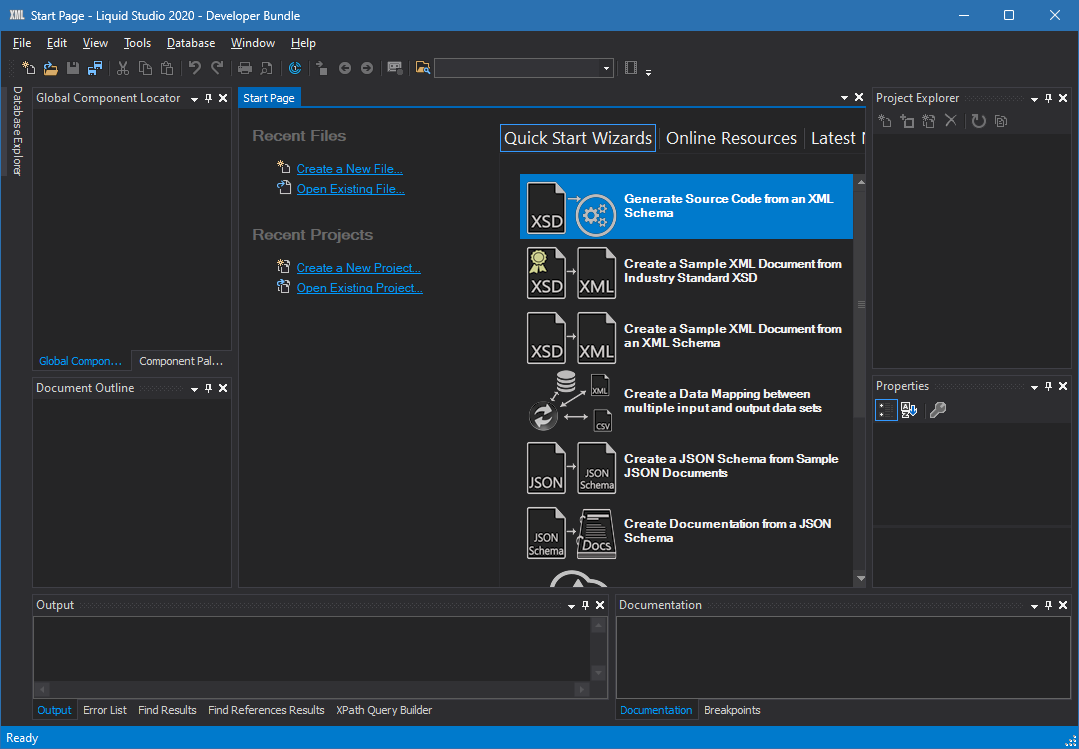Toggle pin on Properties panel
Image resolution: width=1079 pixels, height=749 pixels.
1049,386
